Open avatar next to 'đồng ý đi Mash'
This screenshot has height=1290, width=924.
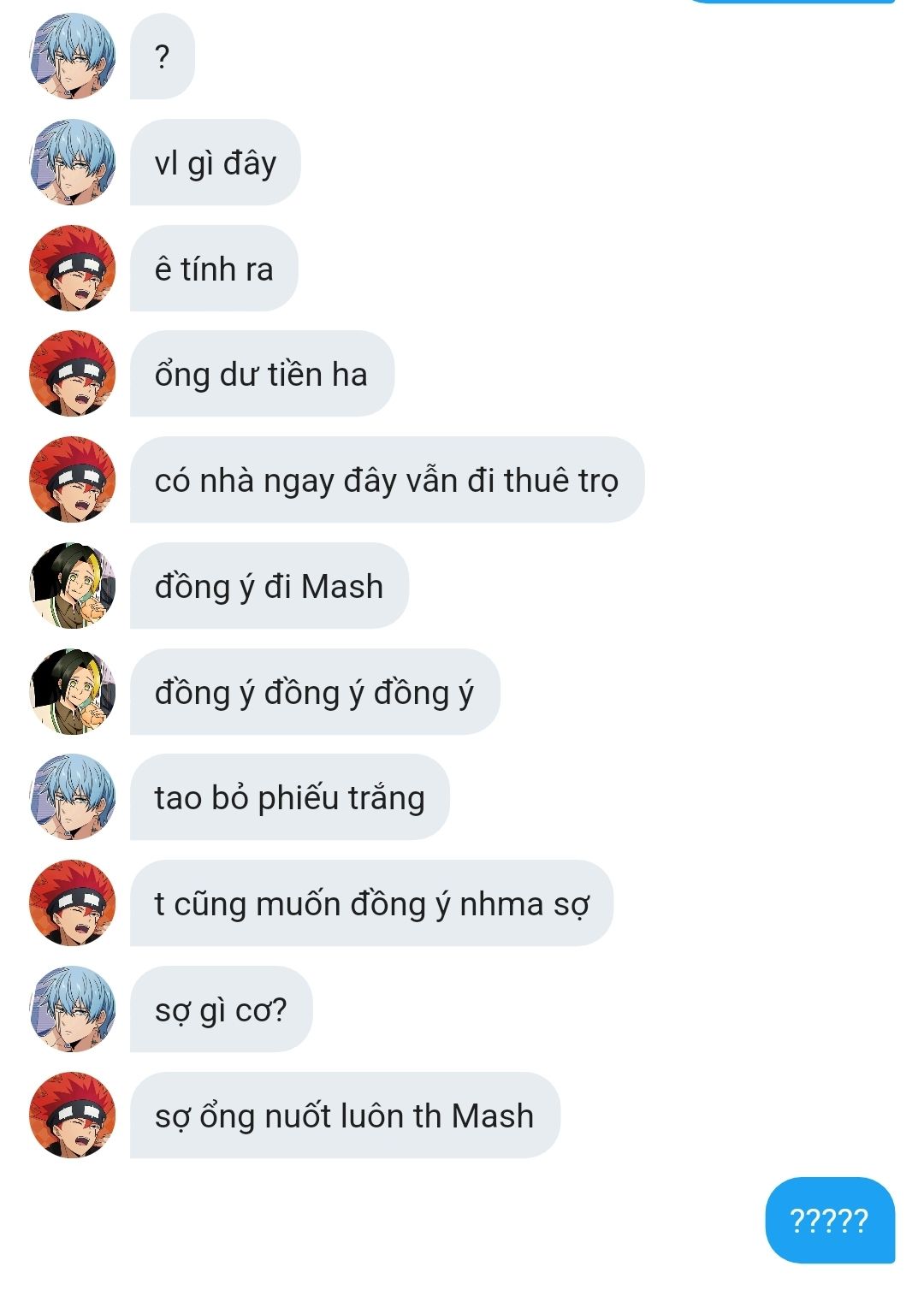point(73,586)
